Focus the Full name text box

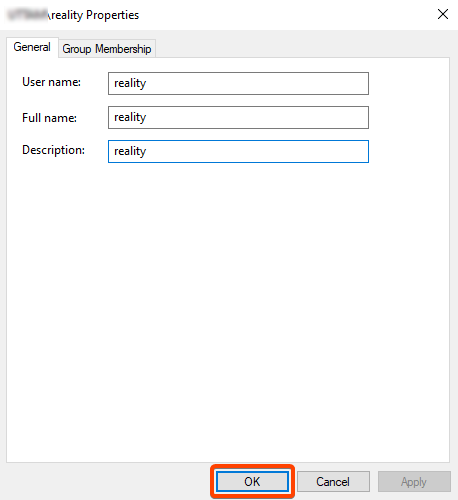pos(238,117)
